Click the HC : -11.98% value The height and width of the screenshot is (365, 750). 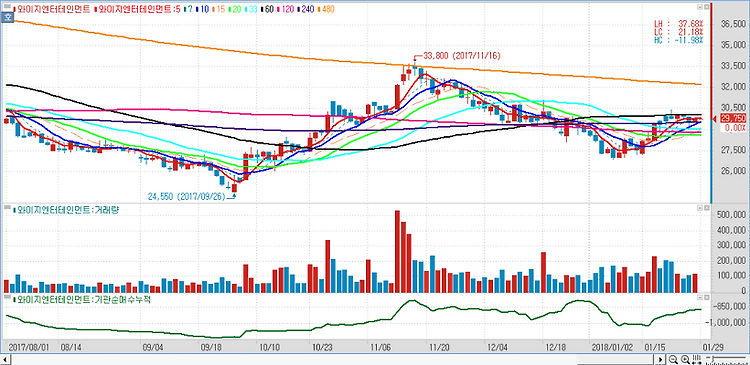pos(679,40)
